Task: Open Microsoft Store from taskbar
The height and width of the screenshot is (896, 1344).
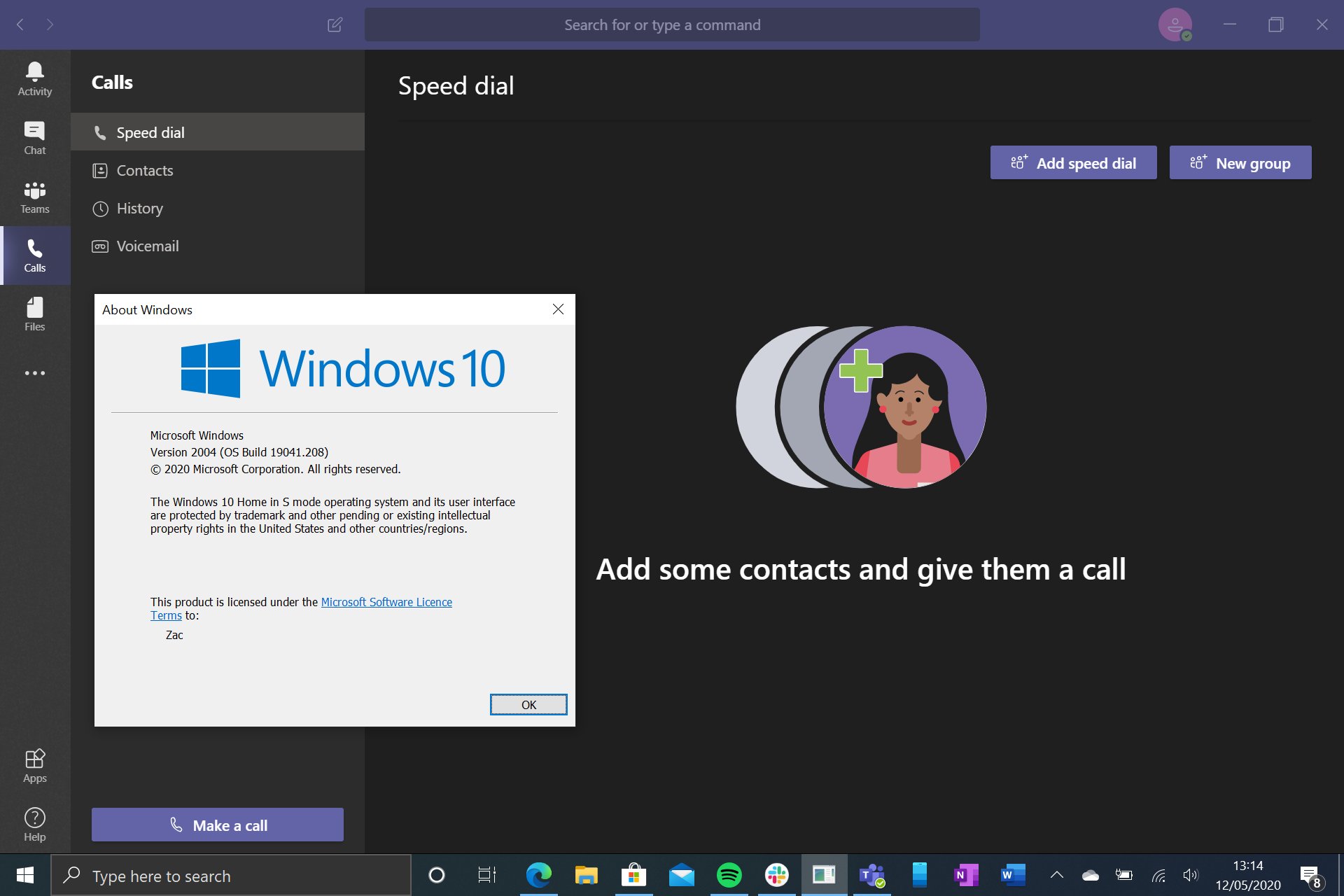Action: (x=633, y=875)
